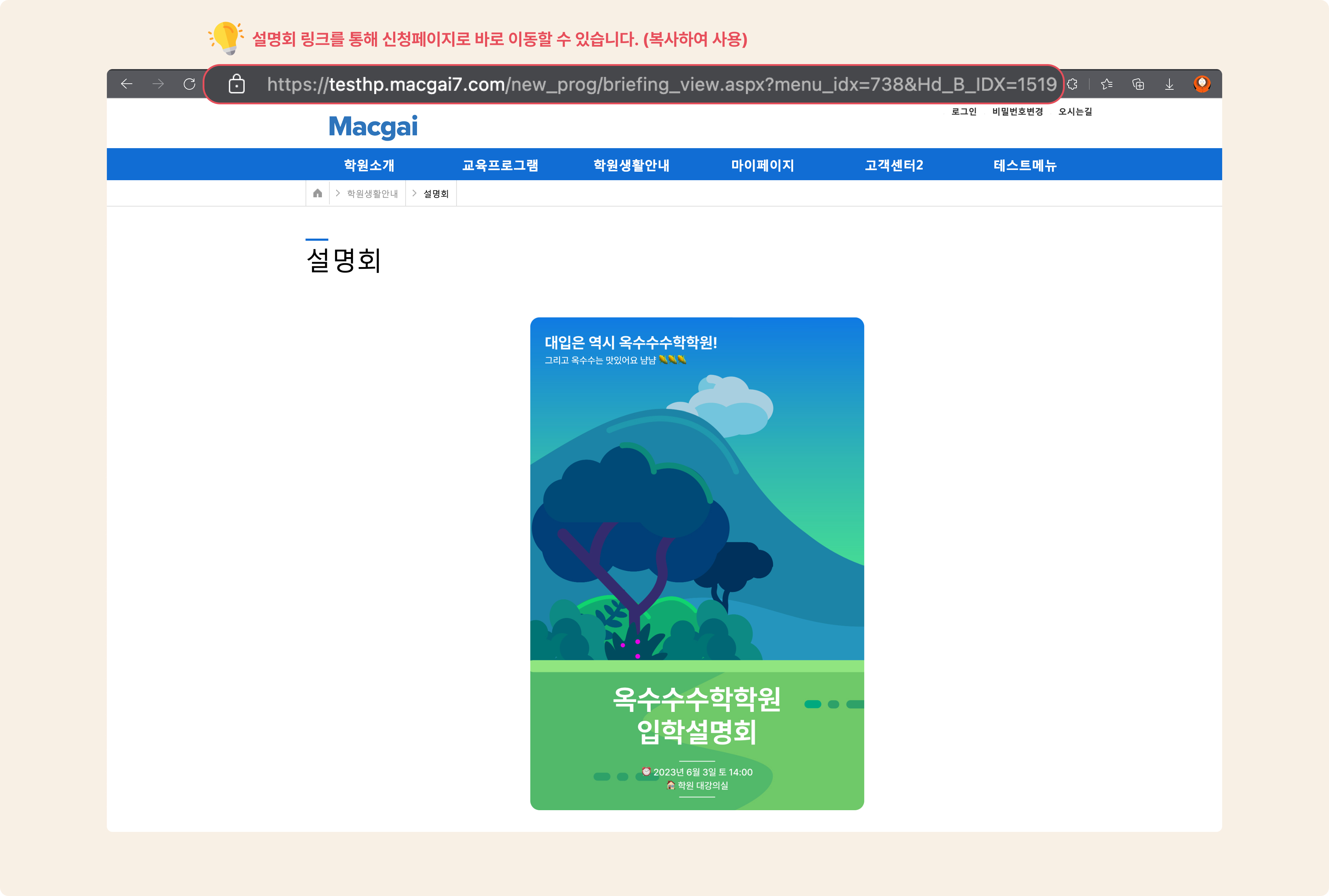The height and width of the screenshot is (896, 1329).
Task: Open the 고객센터2 menu
Action: [894, 165]
